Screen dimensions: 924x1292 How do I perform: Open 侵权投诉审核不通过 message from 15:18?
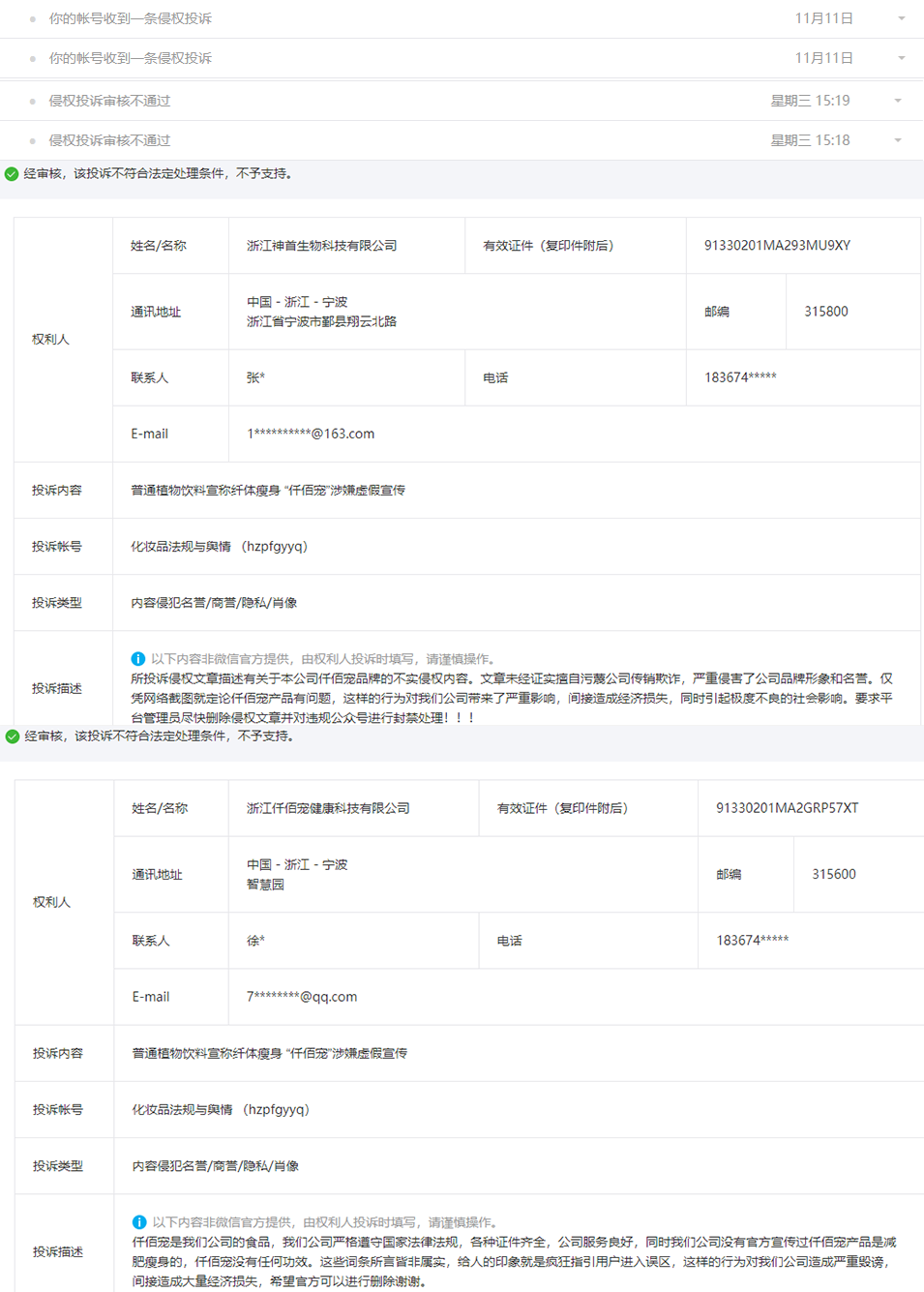click(x=109, y=140)
